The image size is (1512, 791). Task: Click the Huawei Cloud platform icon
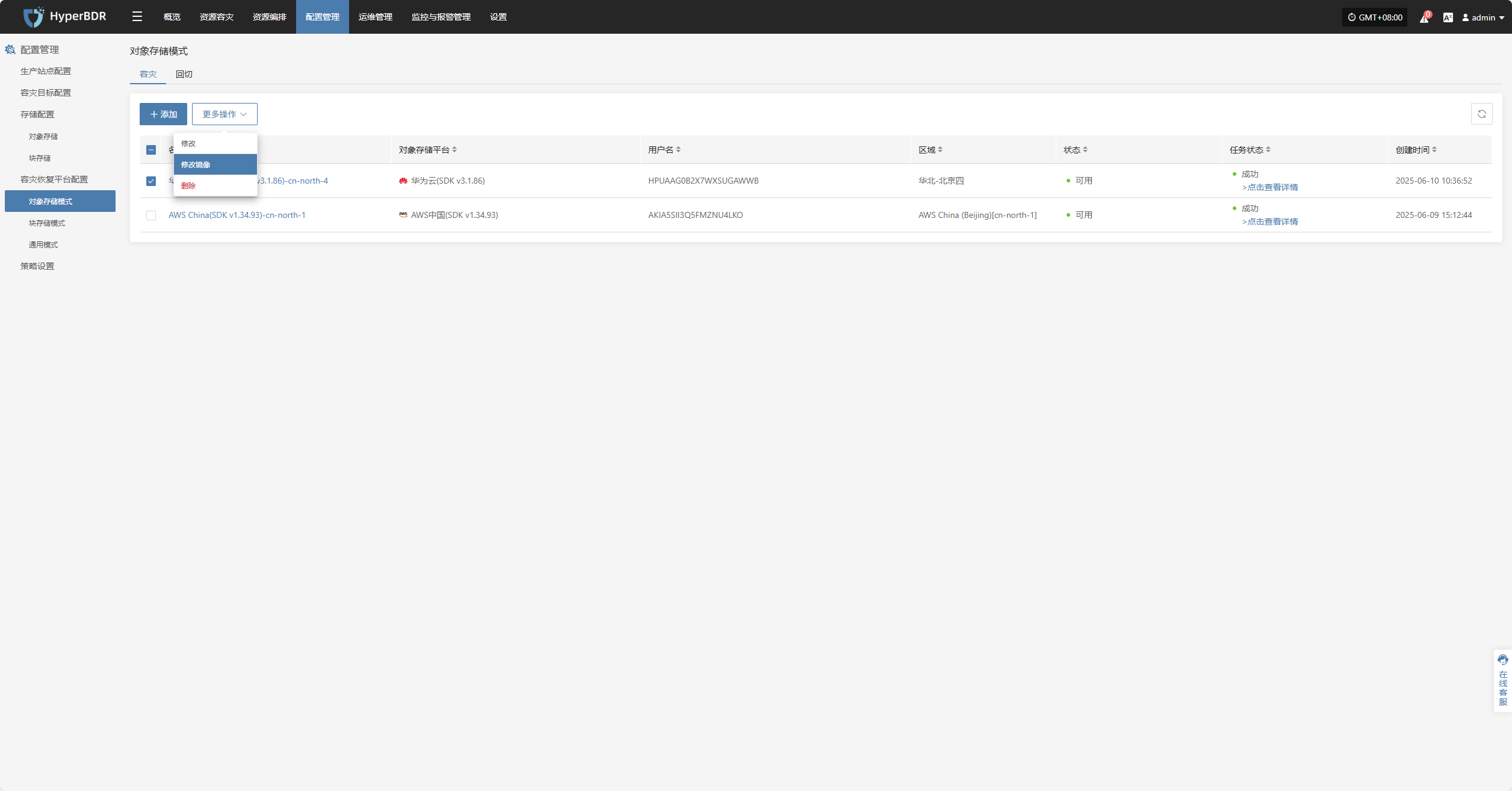[403, 181]
